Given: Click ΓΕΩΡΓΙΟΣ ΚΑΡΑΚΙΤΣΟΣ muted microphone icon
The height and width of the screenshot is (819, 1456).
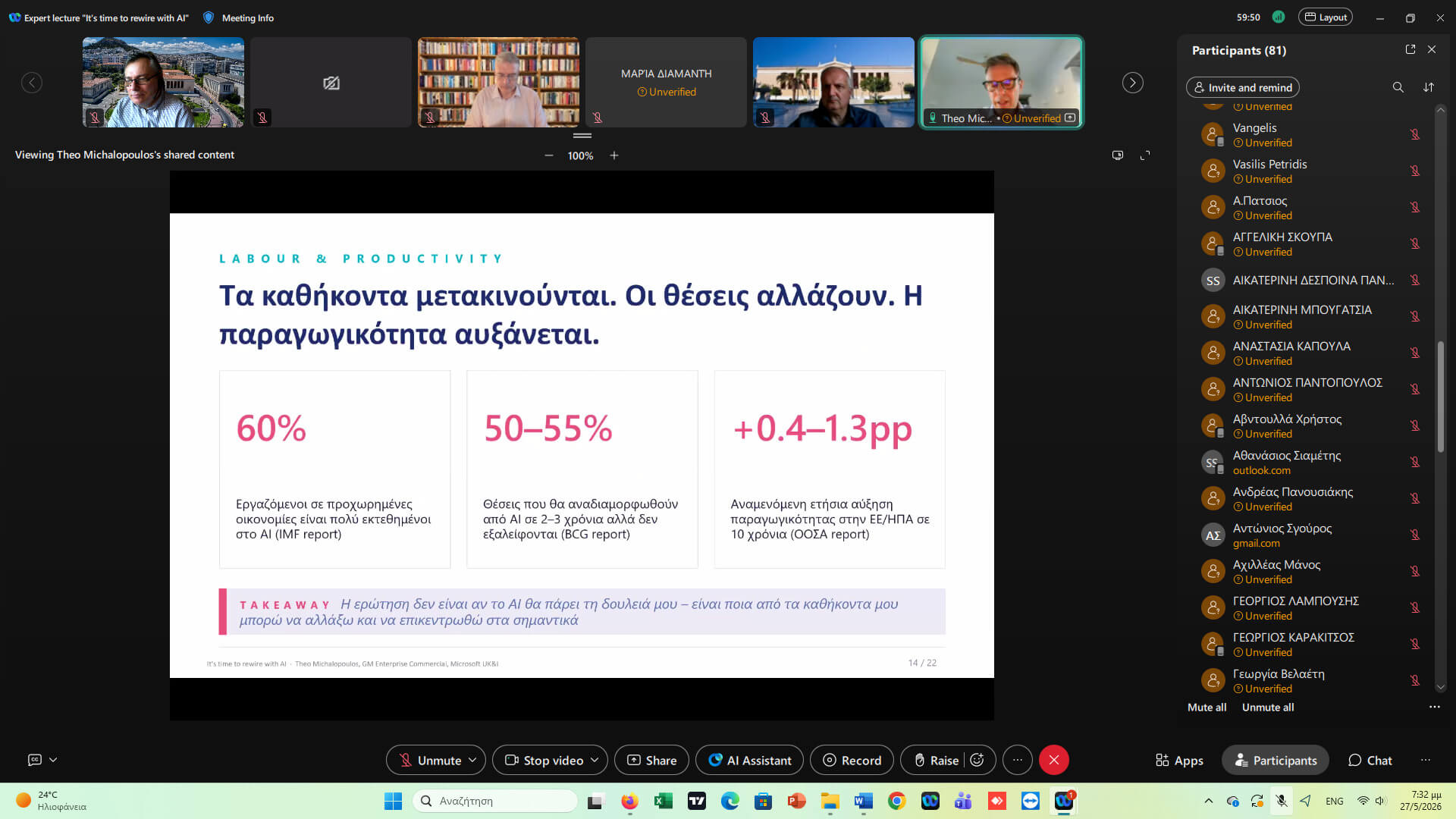Looking at the screenshot, I should coord(1414,644).
